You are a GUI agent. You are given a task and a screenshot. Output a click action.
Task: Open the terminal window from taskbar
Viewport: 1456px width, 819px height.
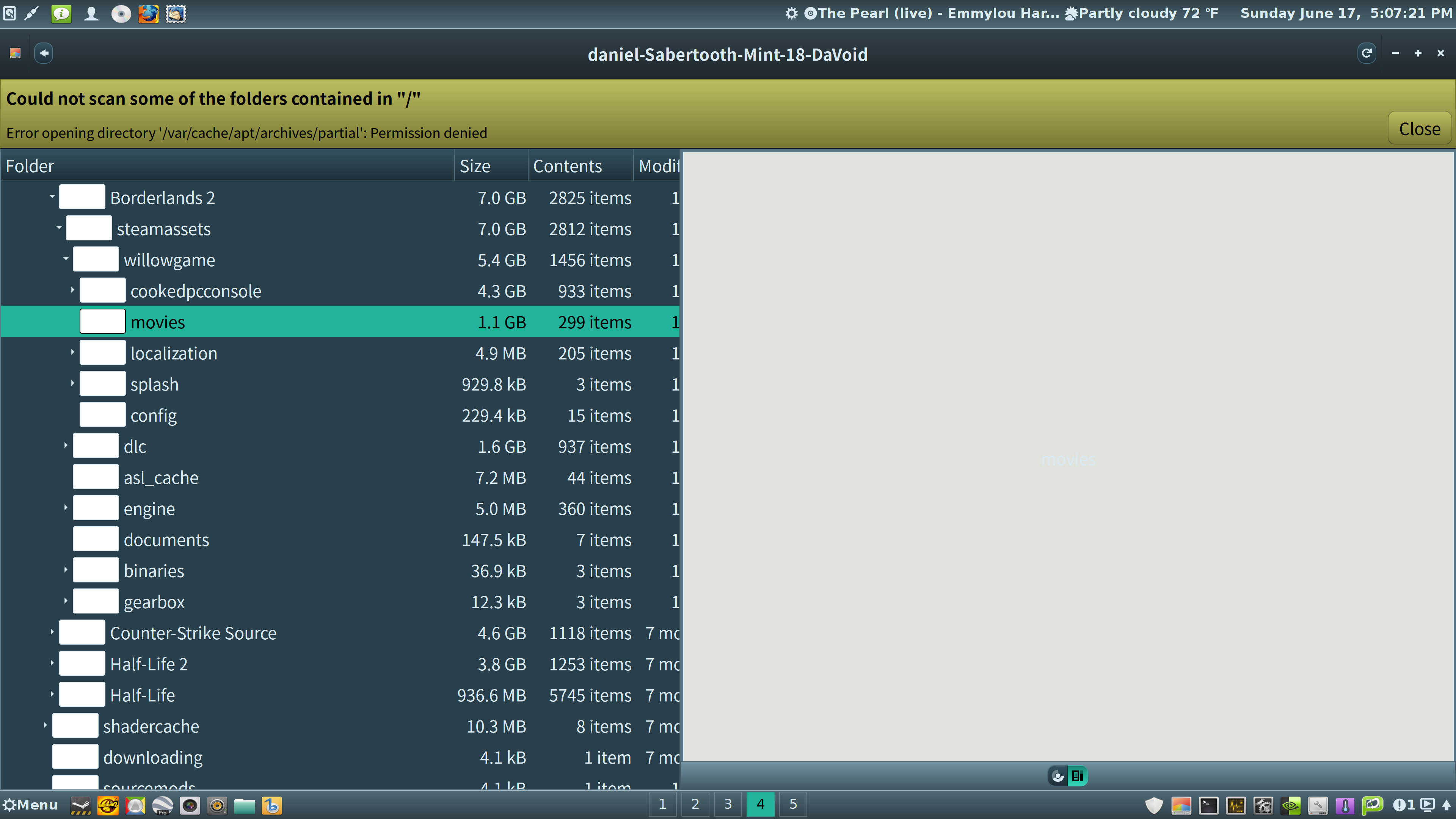click(1208, 805)
